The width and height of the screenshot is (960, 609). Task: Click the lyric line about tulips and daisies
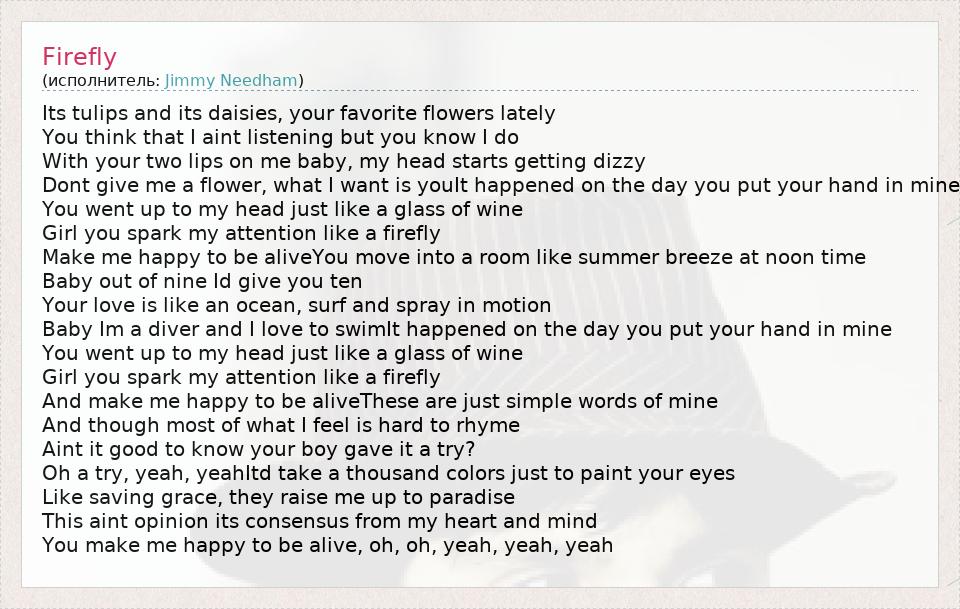[298, 113]
